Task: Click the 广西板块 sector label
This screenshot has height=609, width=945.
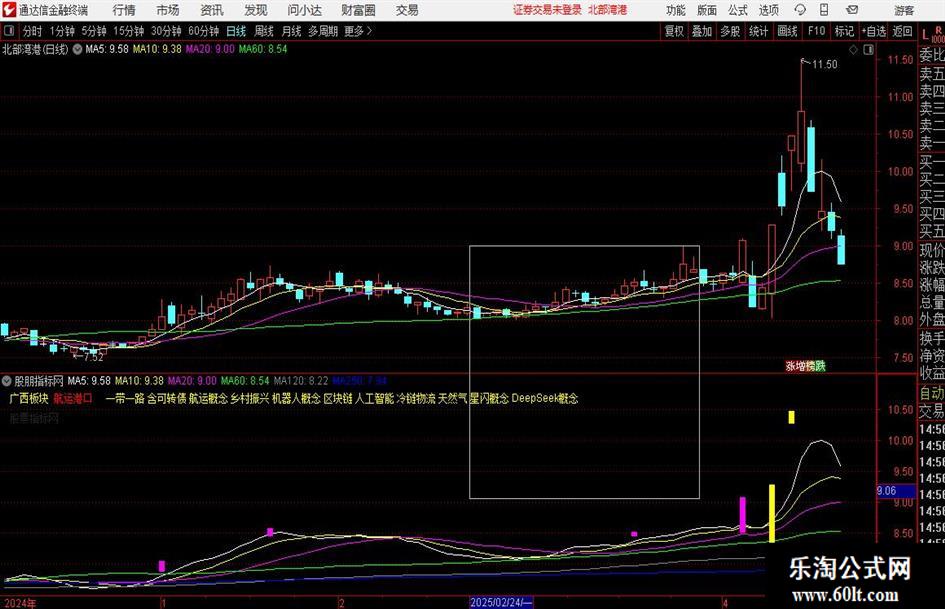Action: (x=29, y=398)
